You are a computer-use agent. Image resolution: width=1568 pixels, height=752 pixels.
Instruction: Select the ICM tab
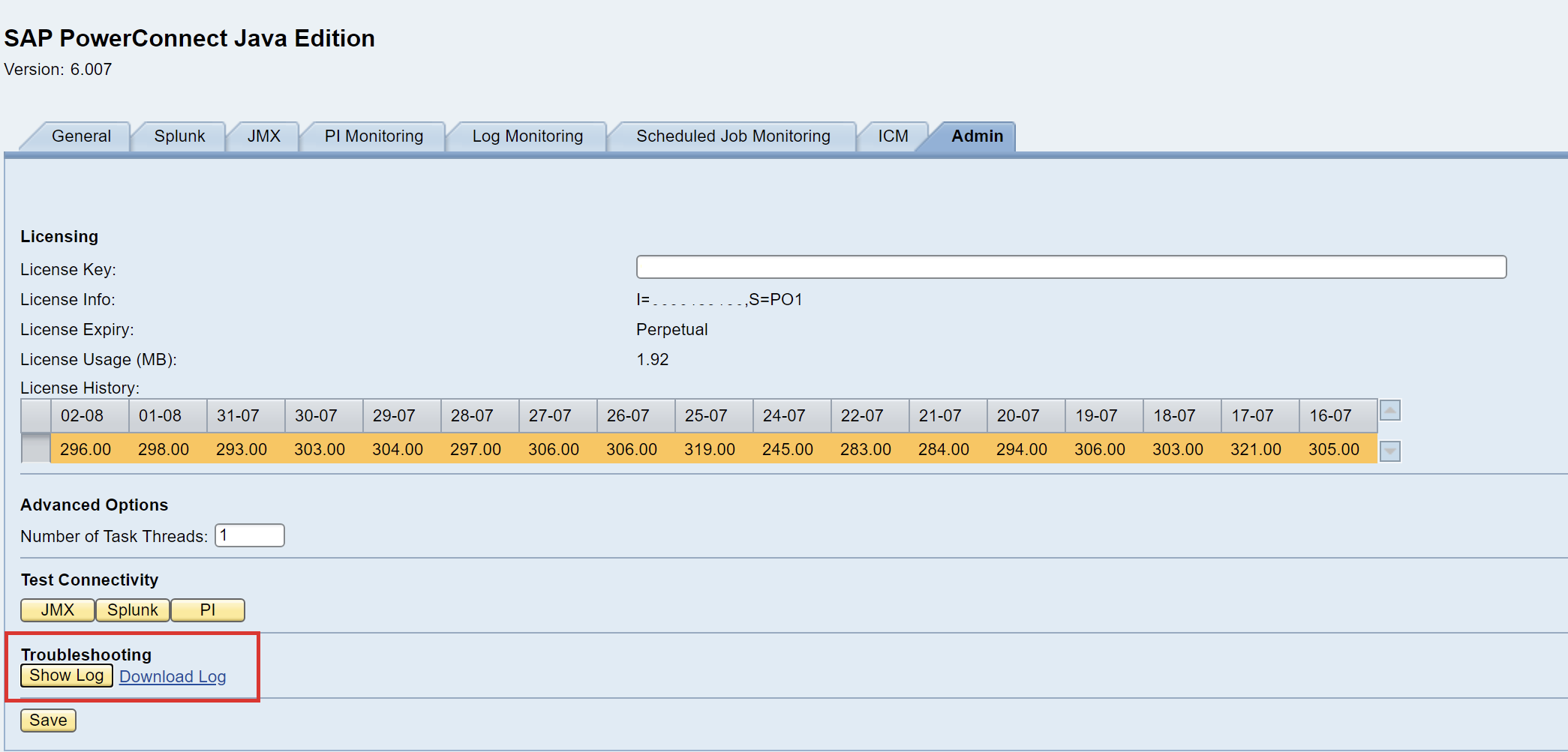pyautogui.click(x=892, y=136)
